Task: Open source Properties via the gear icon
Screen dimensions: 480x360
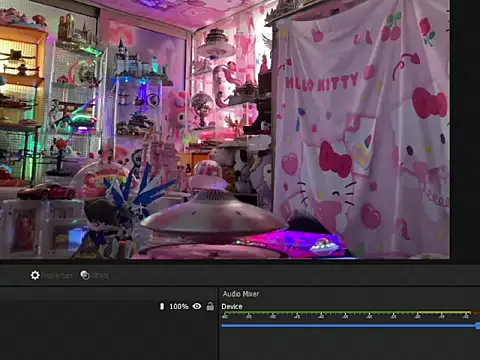Action: point(35,275)
